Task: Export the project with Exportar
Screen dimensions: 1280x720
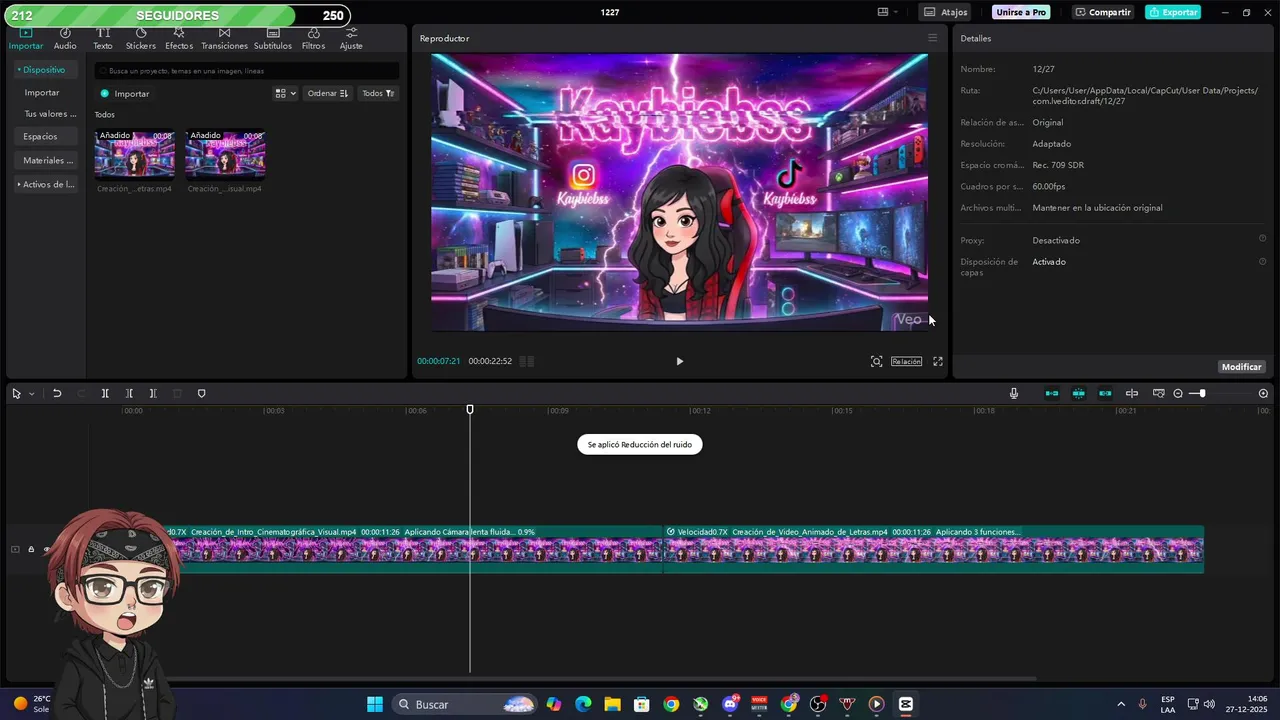Action: 1173,12
